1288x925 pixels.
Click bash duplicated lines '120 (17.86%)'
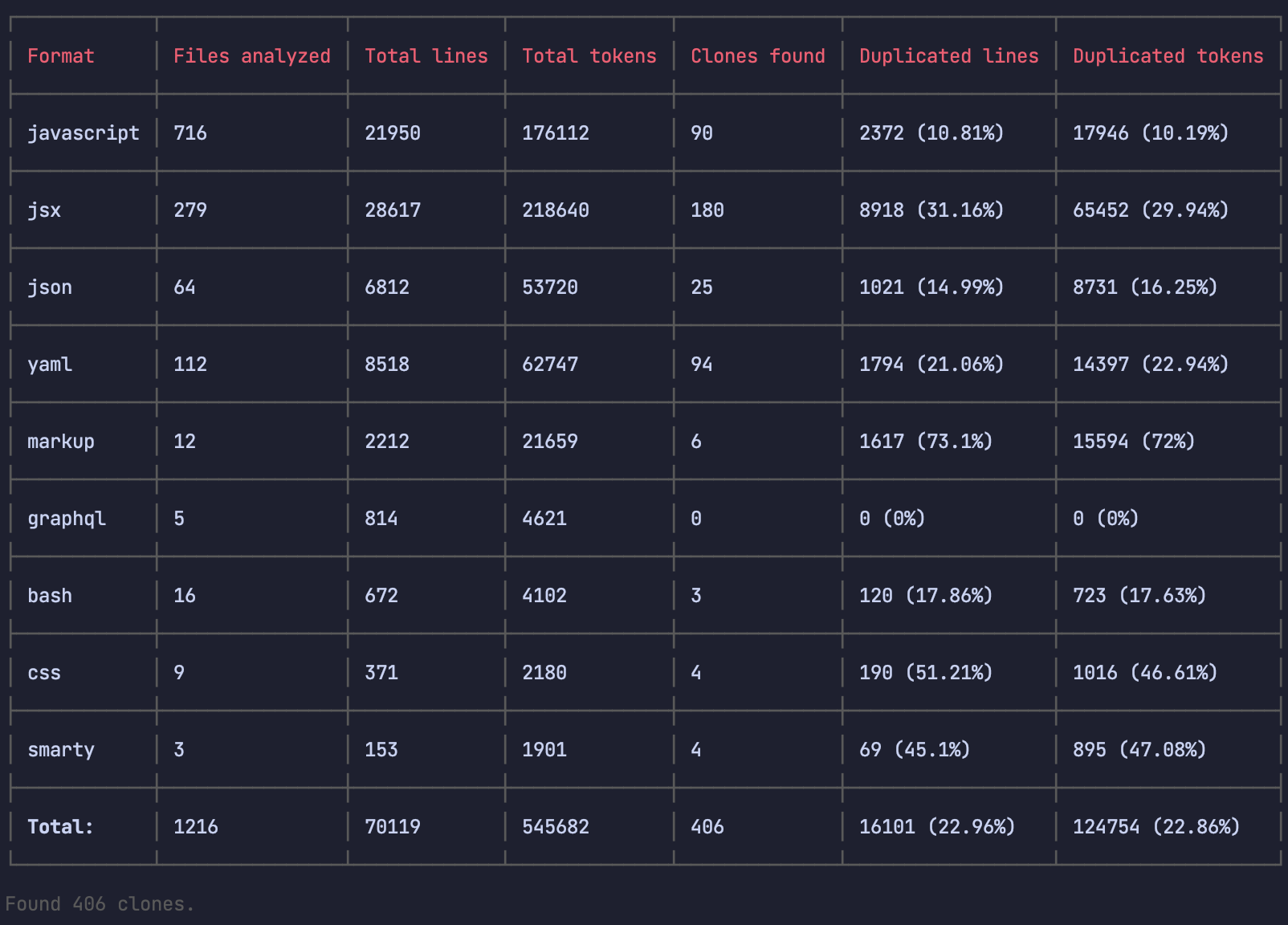pyautogui.click(x=927, y=596)
